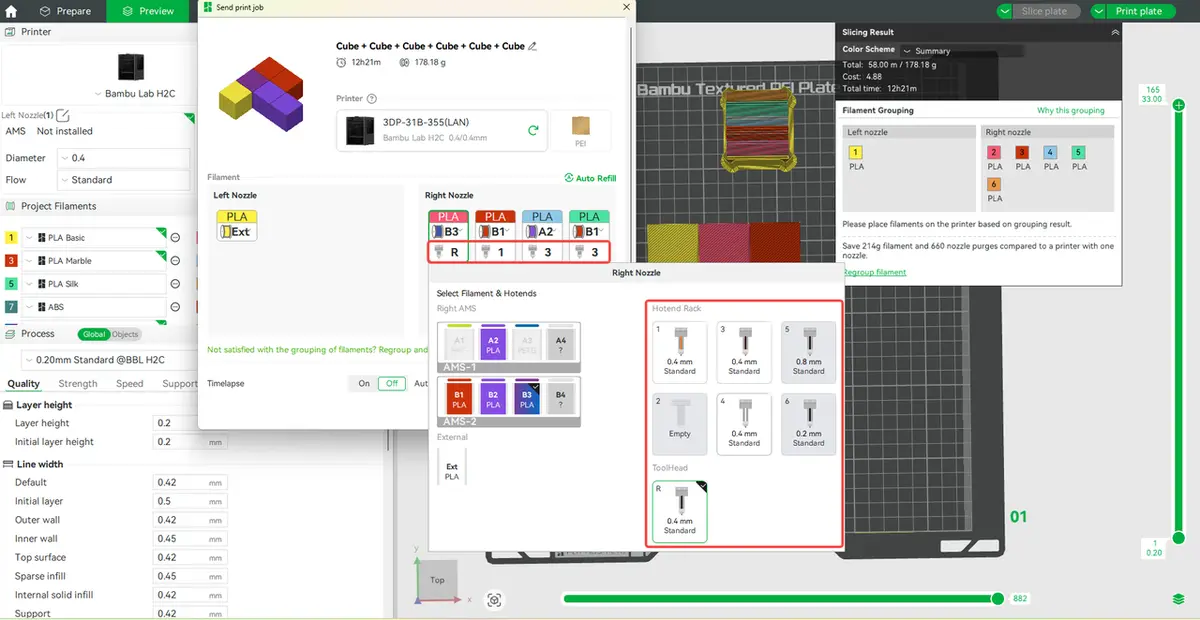The image size is (1200, 620).
Task: Remove the PLA Silk filament
Action: click(175, 284)
